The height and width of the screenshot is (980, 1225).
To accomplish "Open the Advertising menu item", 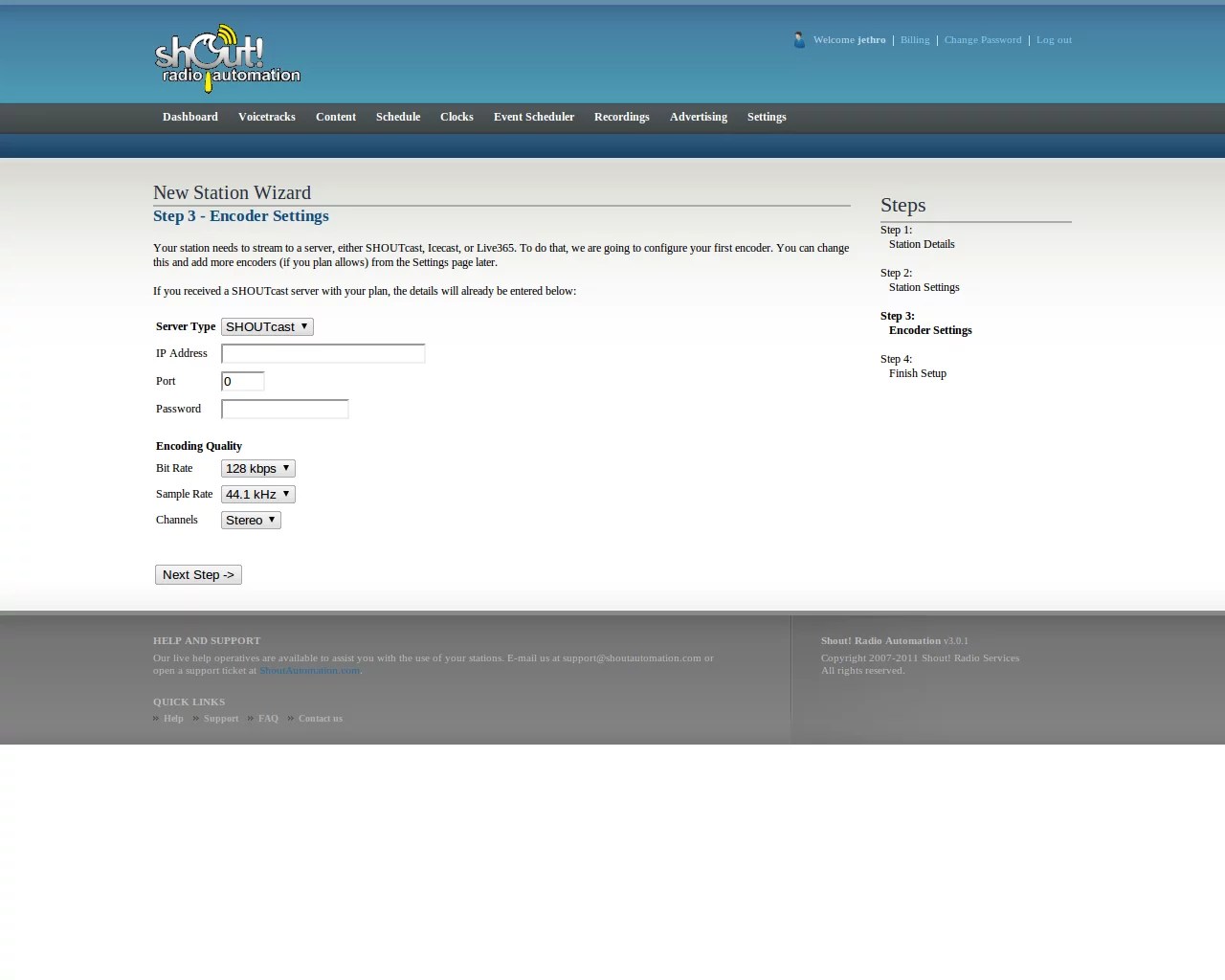I will [698, 117].
